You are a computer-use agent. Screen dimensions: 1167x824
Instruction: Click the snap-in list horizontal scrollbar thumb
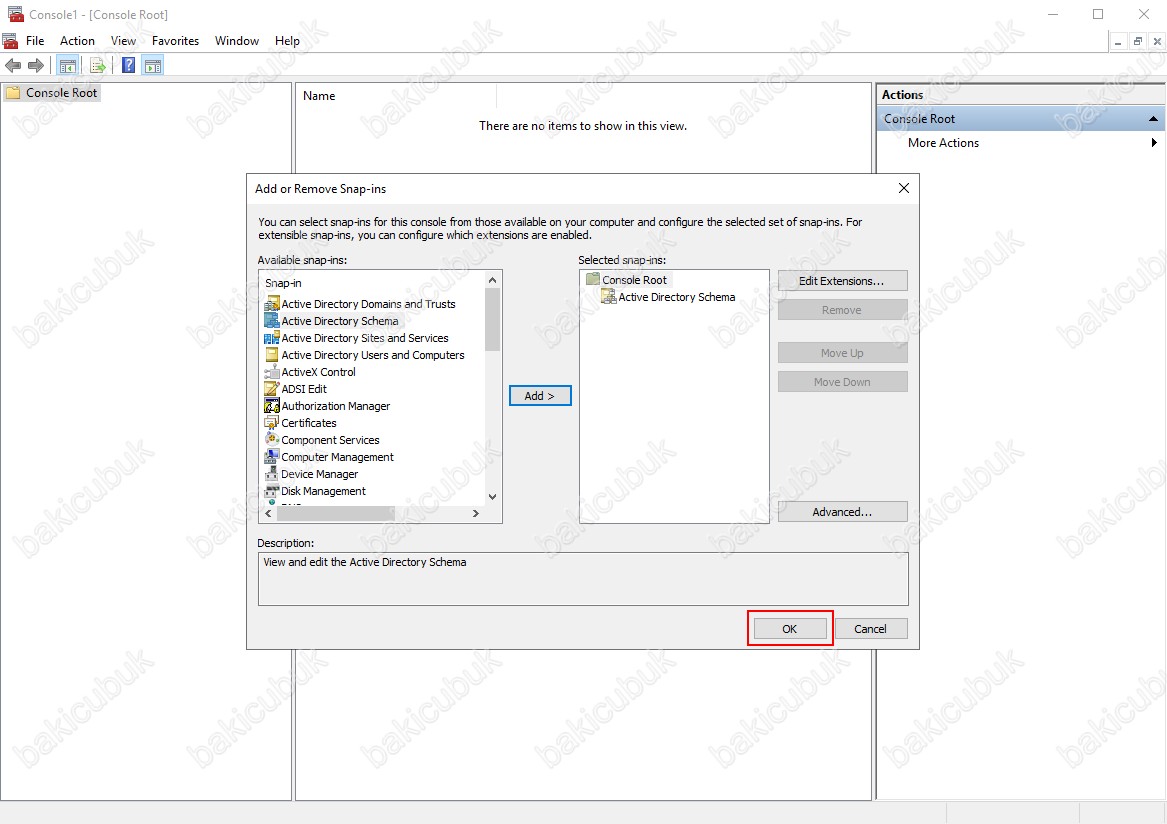pos(336,514)
